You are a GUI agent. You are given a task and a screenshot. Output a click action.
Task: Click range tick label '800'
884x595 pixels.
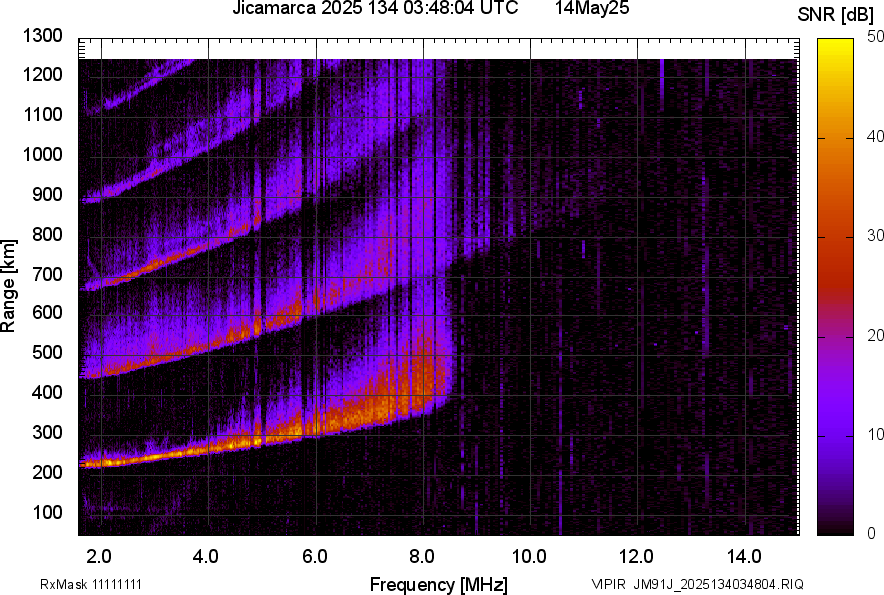(x=47, y=234)
